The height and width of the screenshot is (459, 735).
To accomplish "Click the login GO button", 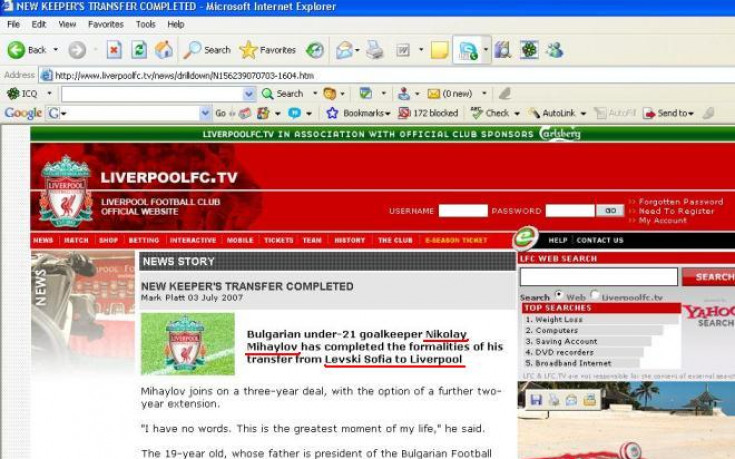I will 610,211.
